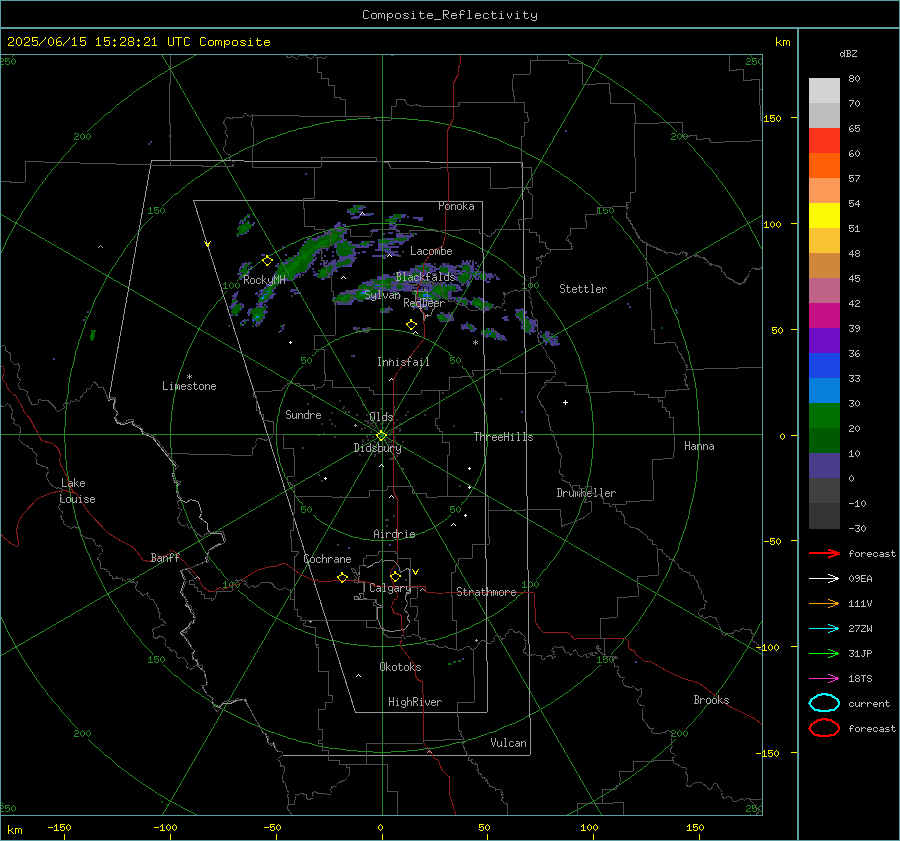
Task: Select the white 09EA arrow legend icon
Action: 824,579
